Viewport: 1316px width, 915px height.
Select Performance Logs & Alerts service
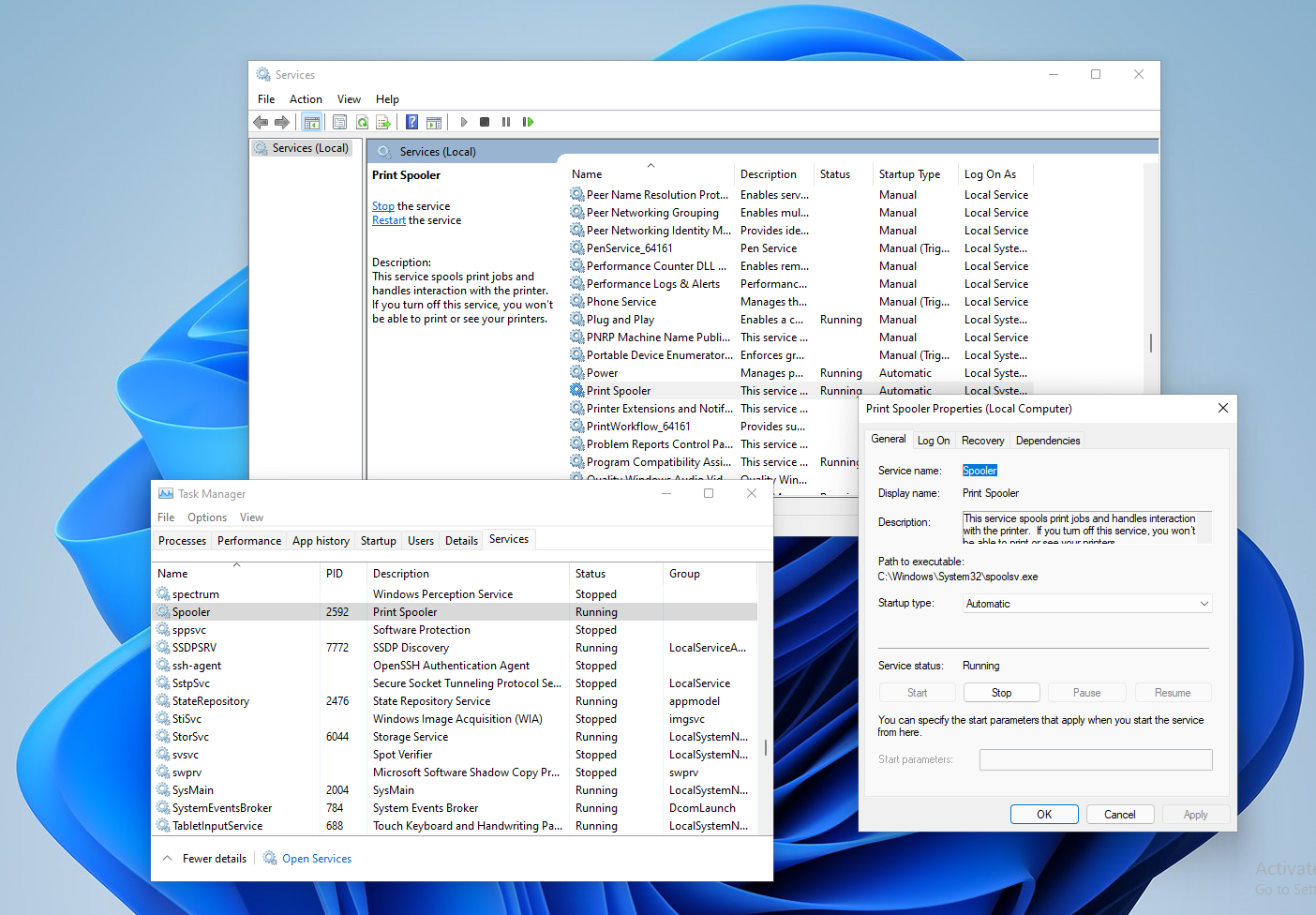[x=801, y=283]
